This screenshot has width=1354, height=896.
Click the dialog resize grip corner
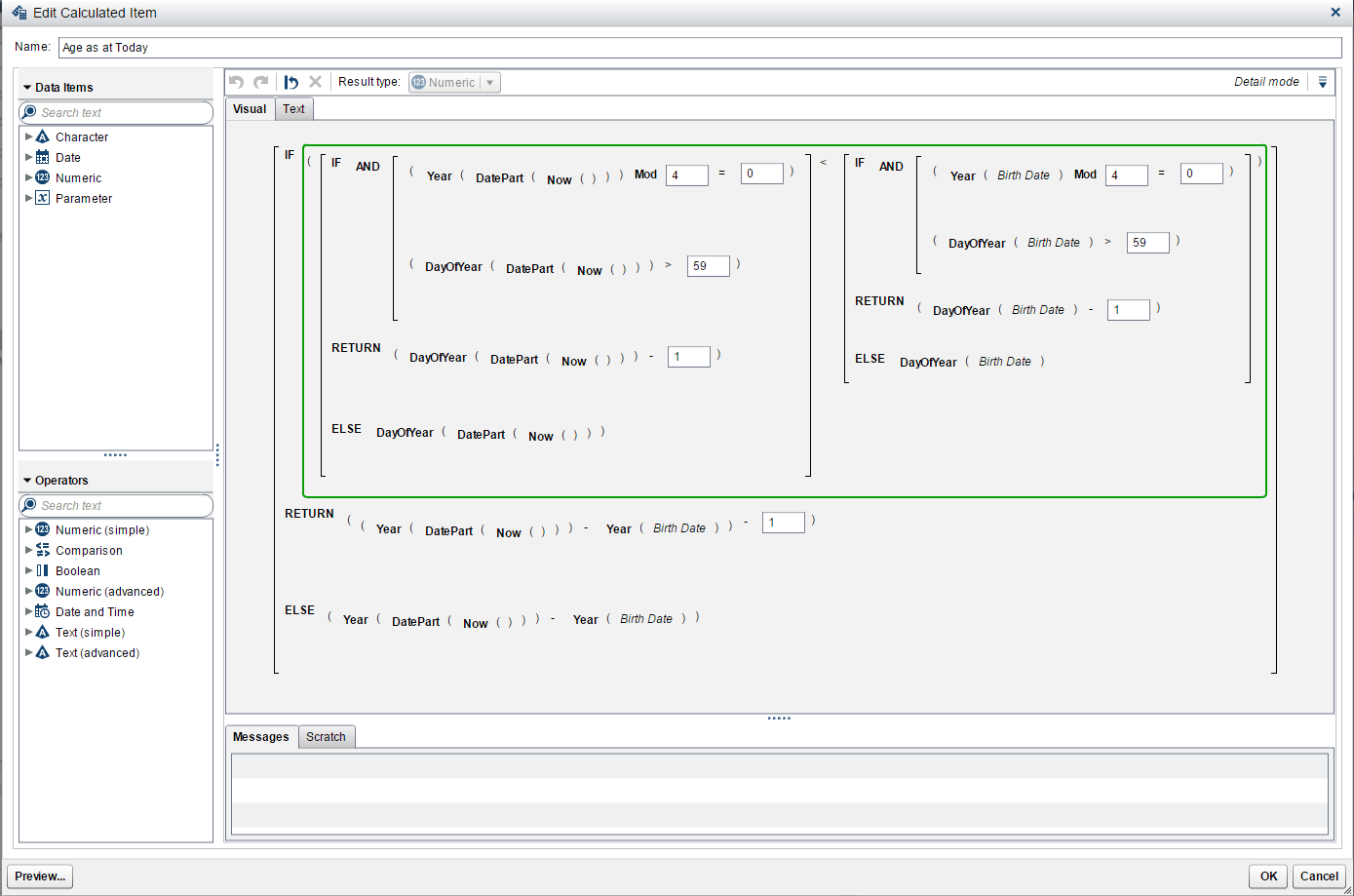click(1347, 889)
